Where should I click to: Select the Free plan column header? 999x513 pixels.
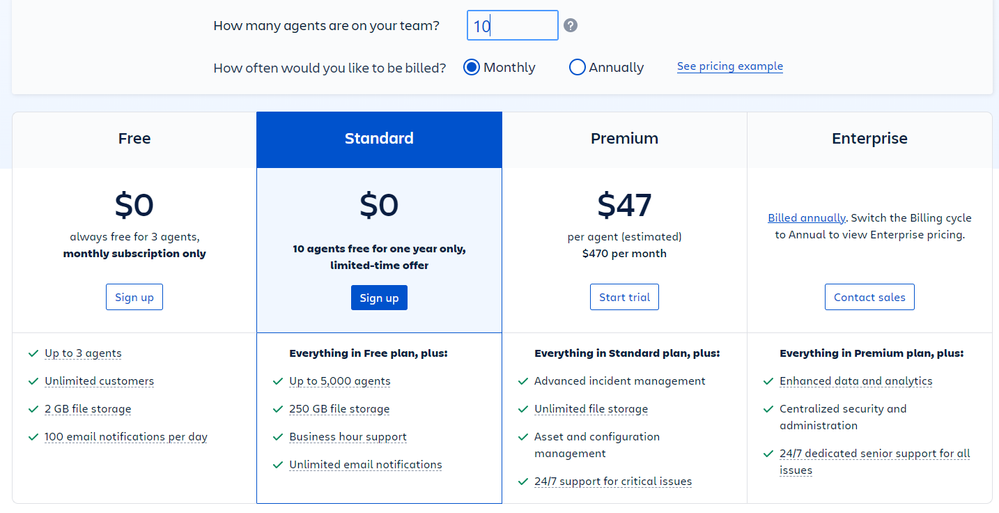pos(134,139)
